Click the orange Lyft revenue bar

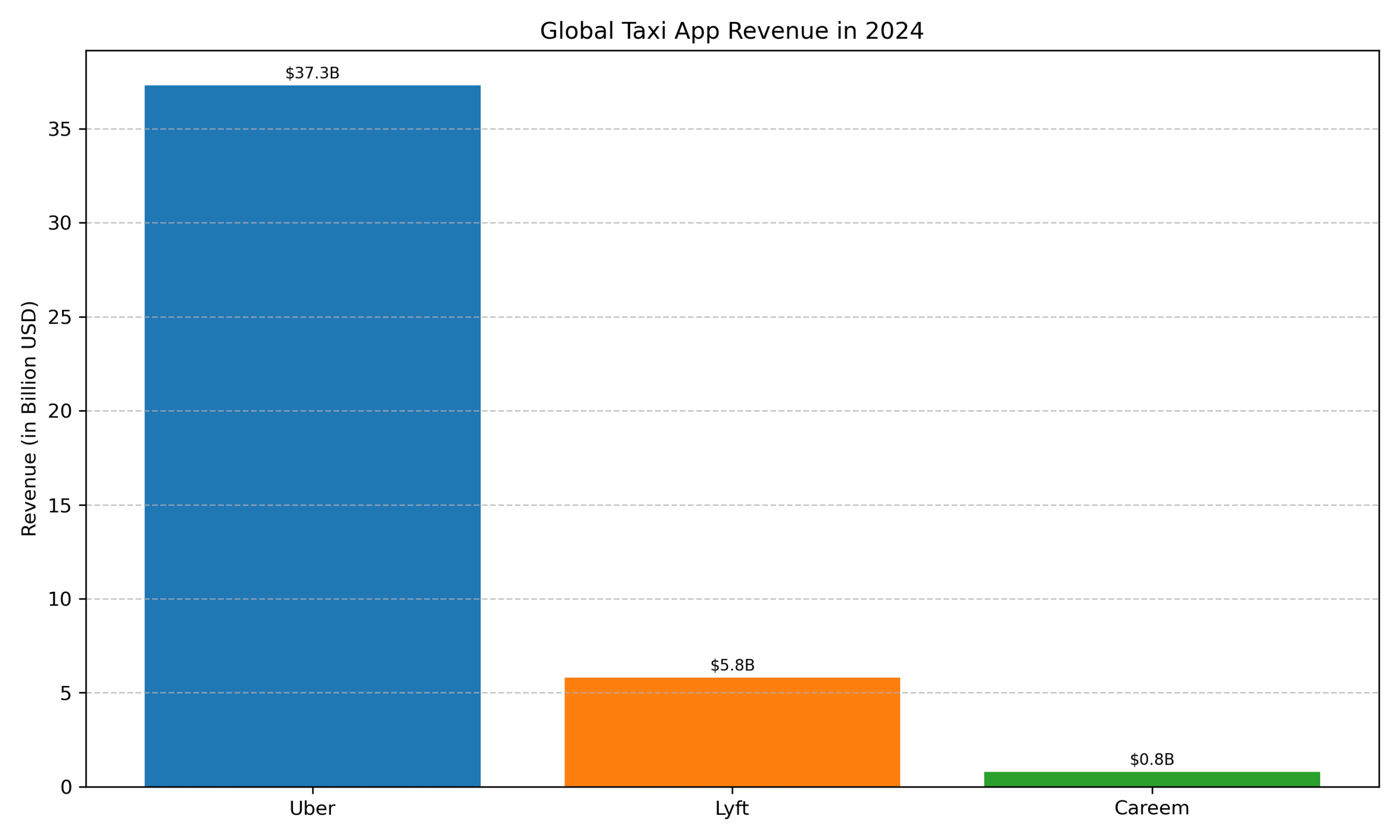[732, 731]
